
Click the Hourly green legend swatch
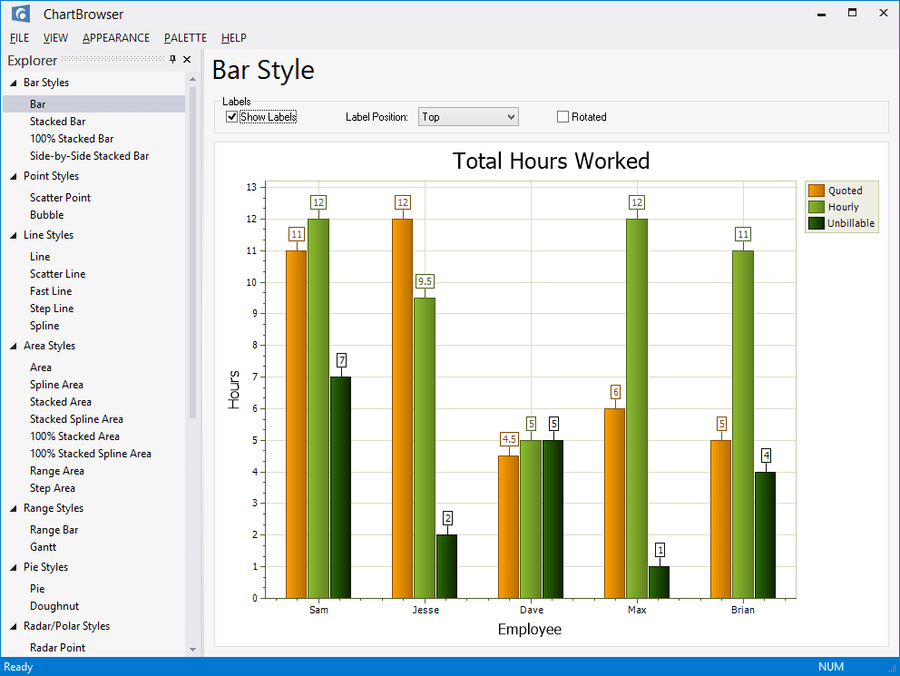tap(816, 207)
